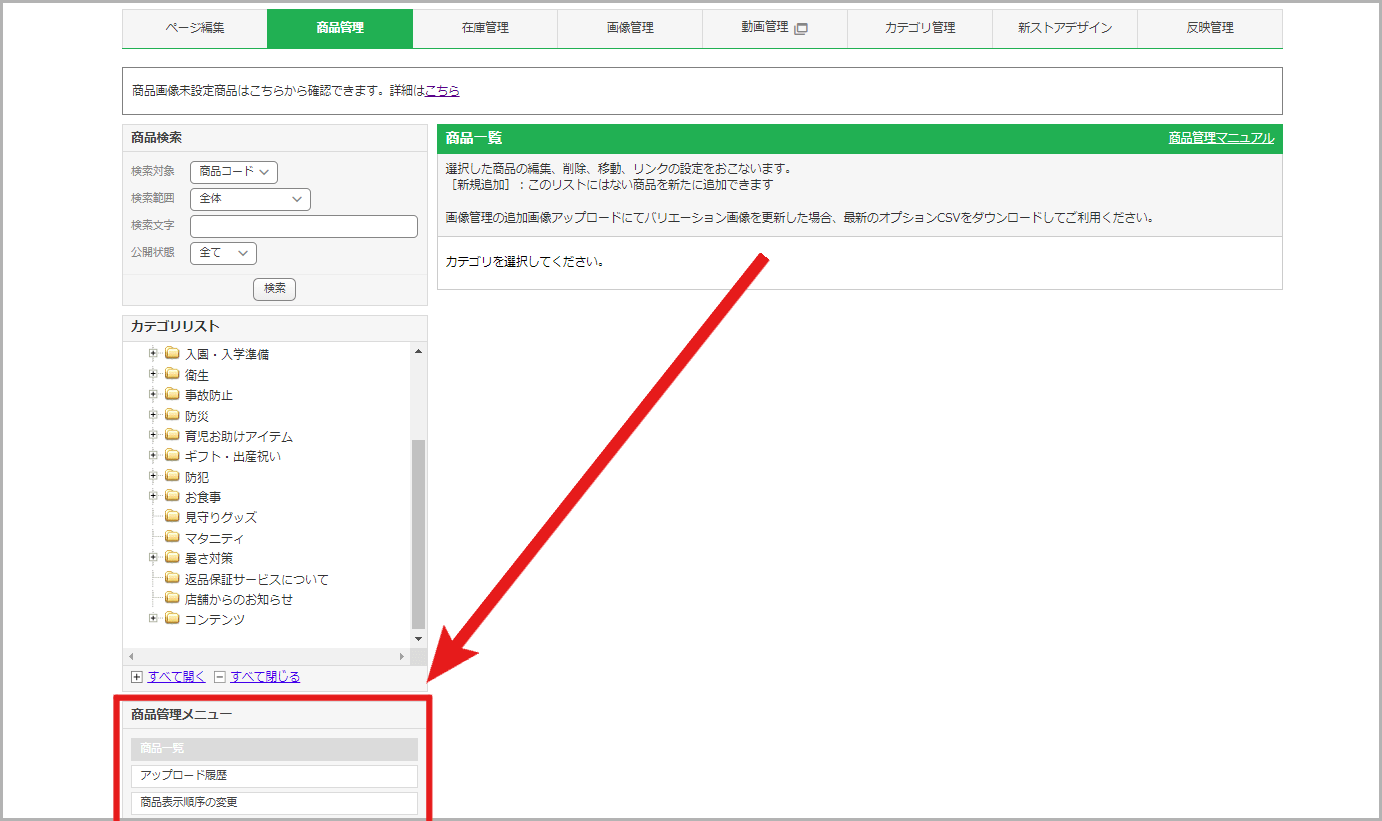Select the 返品保証サービスについて category

click(257, 580)
